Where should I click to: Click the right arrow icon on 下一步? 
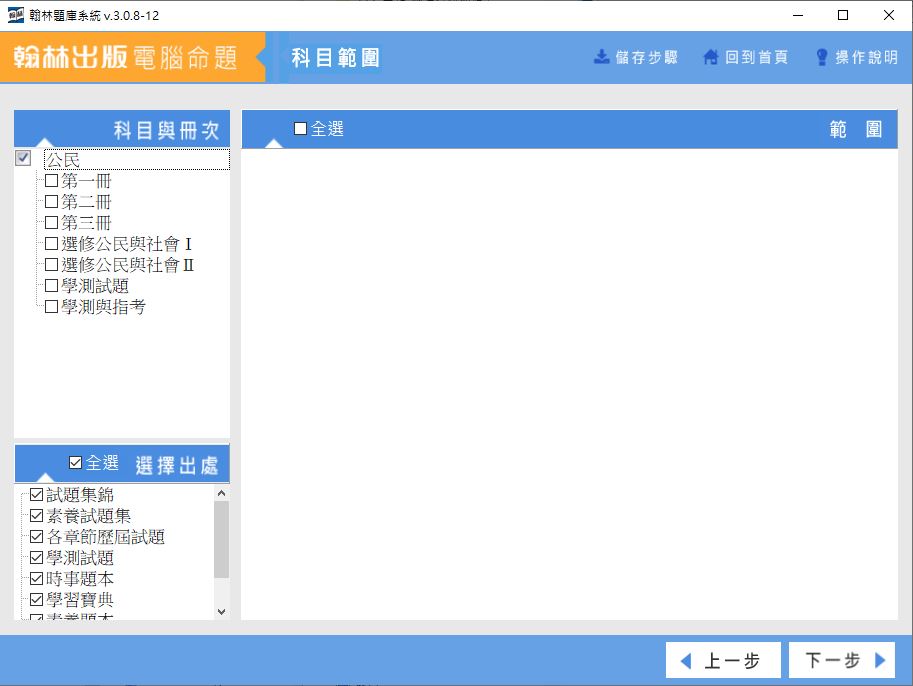(x=880, y=660)
